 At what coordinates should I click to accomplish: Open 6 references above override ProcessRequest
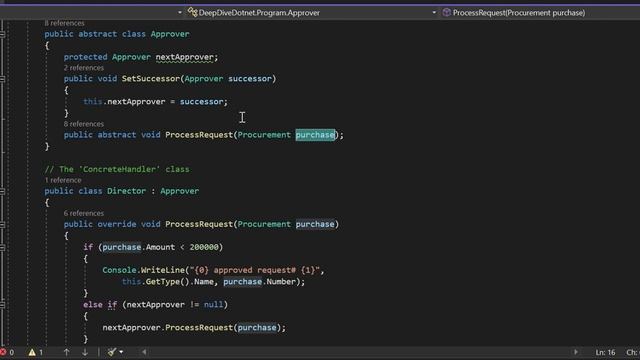[x=84, y=213]
